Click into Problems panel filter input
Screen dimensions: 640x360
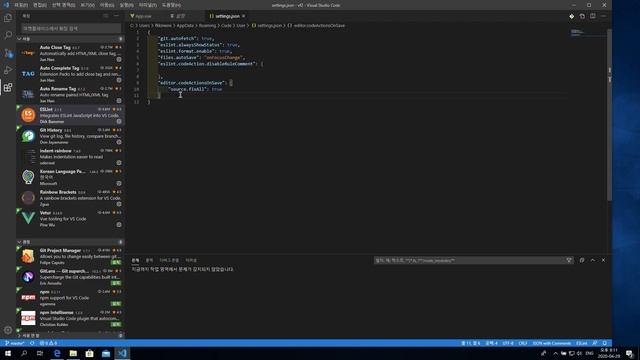point(469,260)
